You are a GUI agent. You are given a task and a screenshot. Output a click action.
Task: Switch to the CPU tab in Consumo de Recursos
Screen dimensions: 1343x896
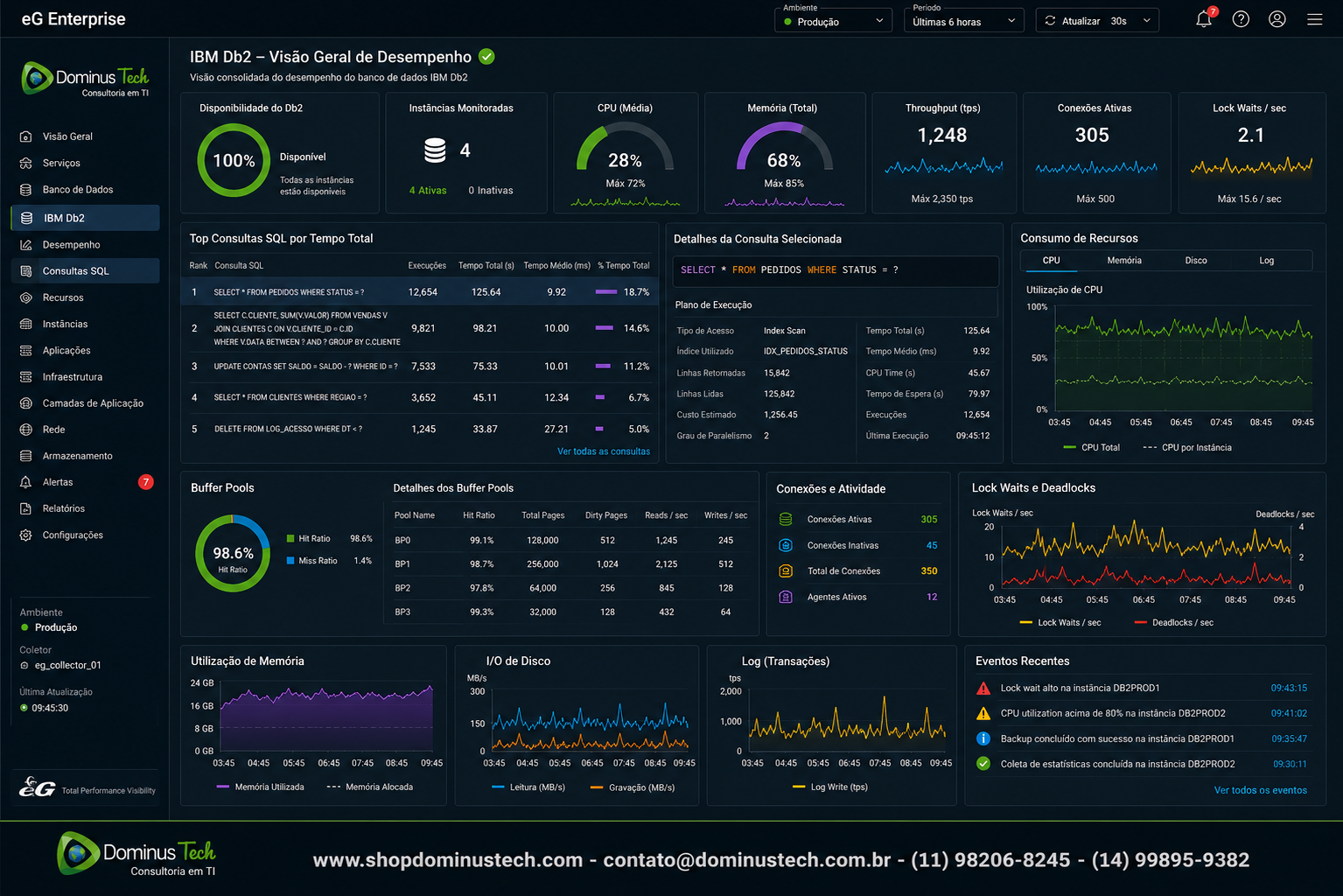[x=1051, y=261]
